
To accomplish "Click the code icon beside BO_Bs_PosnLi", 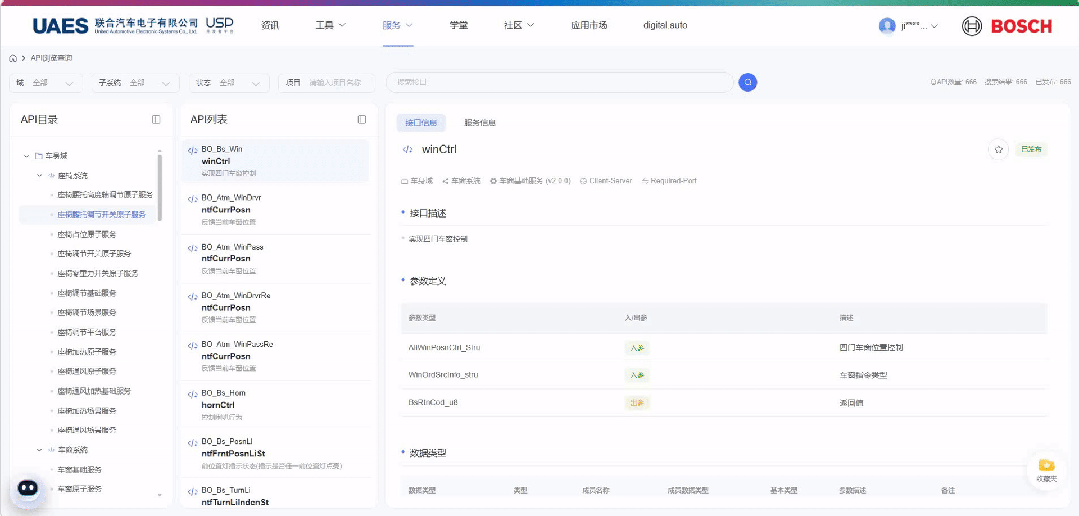I will (192, 443).
